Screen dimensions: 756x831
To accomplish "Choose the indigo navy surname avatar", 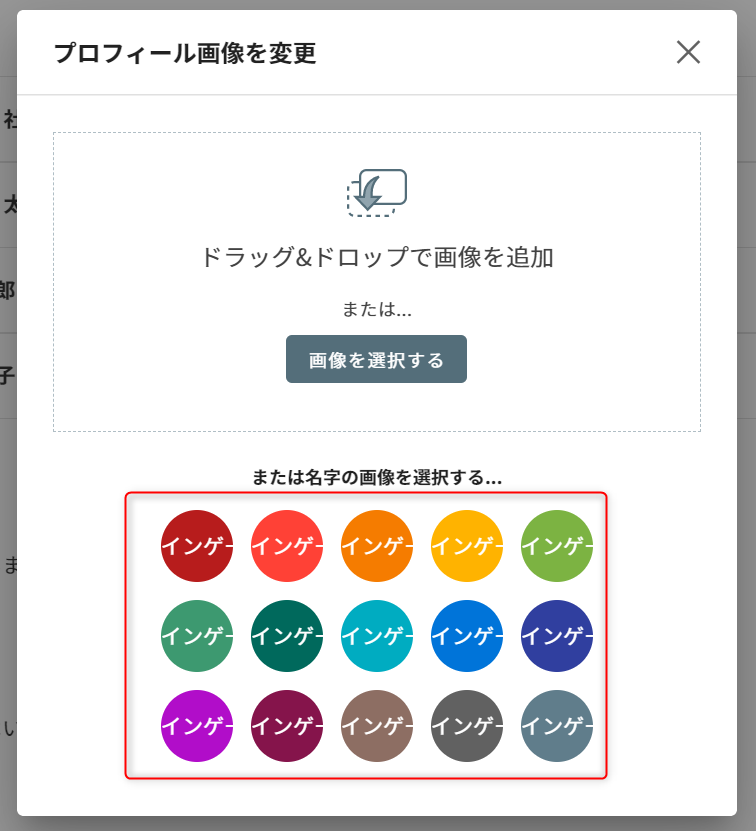I will (557, 636).
